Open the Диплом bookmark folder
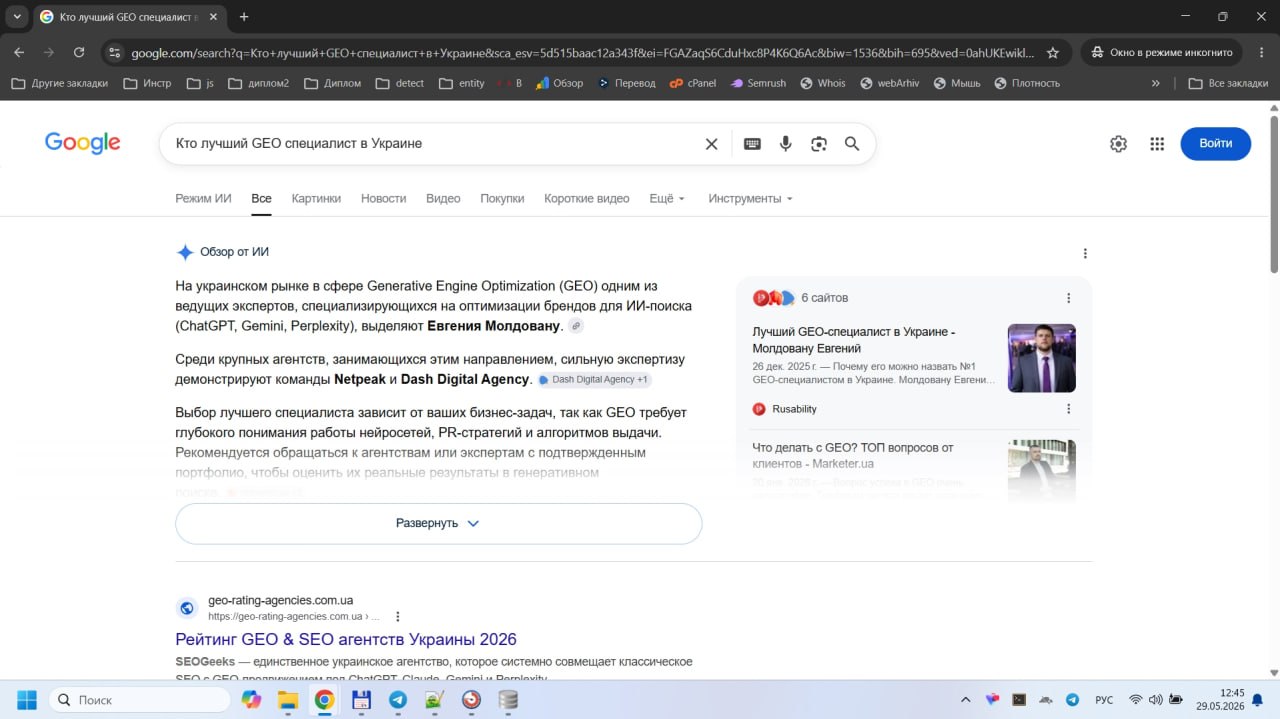The image size is (1280, 719). [x=332, y=83]
